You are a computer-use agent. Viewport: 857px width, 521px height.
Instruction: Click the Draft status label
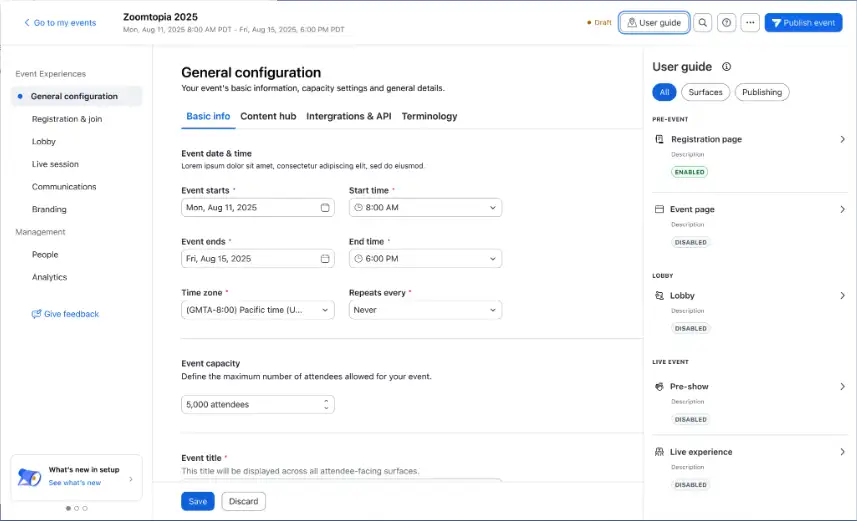tap(600, 22)
